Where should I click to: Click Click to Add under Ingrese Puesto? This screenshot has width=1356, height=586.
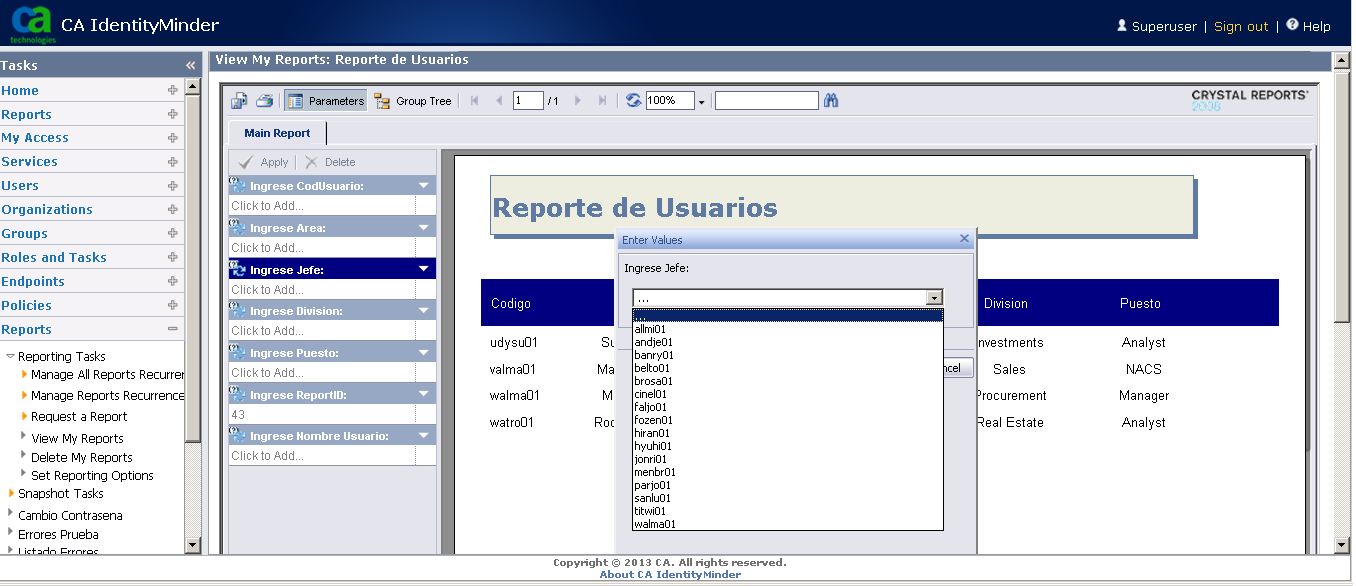coord(321,373)
